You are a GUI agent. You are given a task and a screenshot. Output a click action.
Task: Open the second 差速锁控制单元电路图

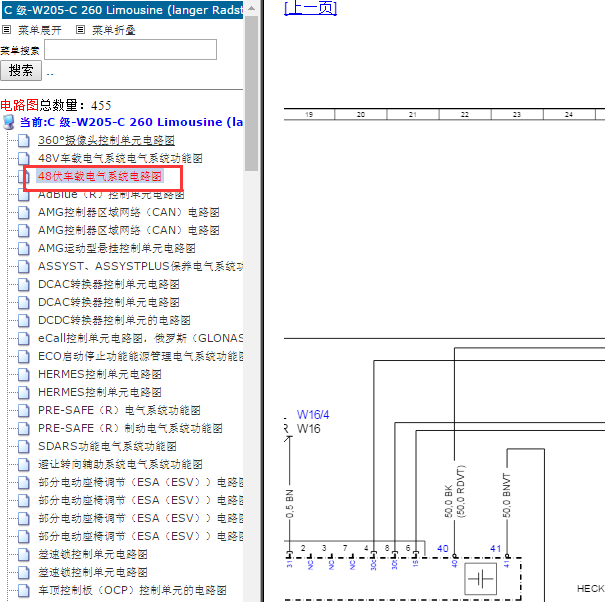click(x=93, y=572)
